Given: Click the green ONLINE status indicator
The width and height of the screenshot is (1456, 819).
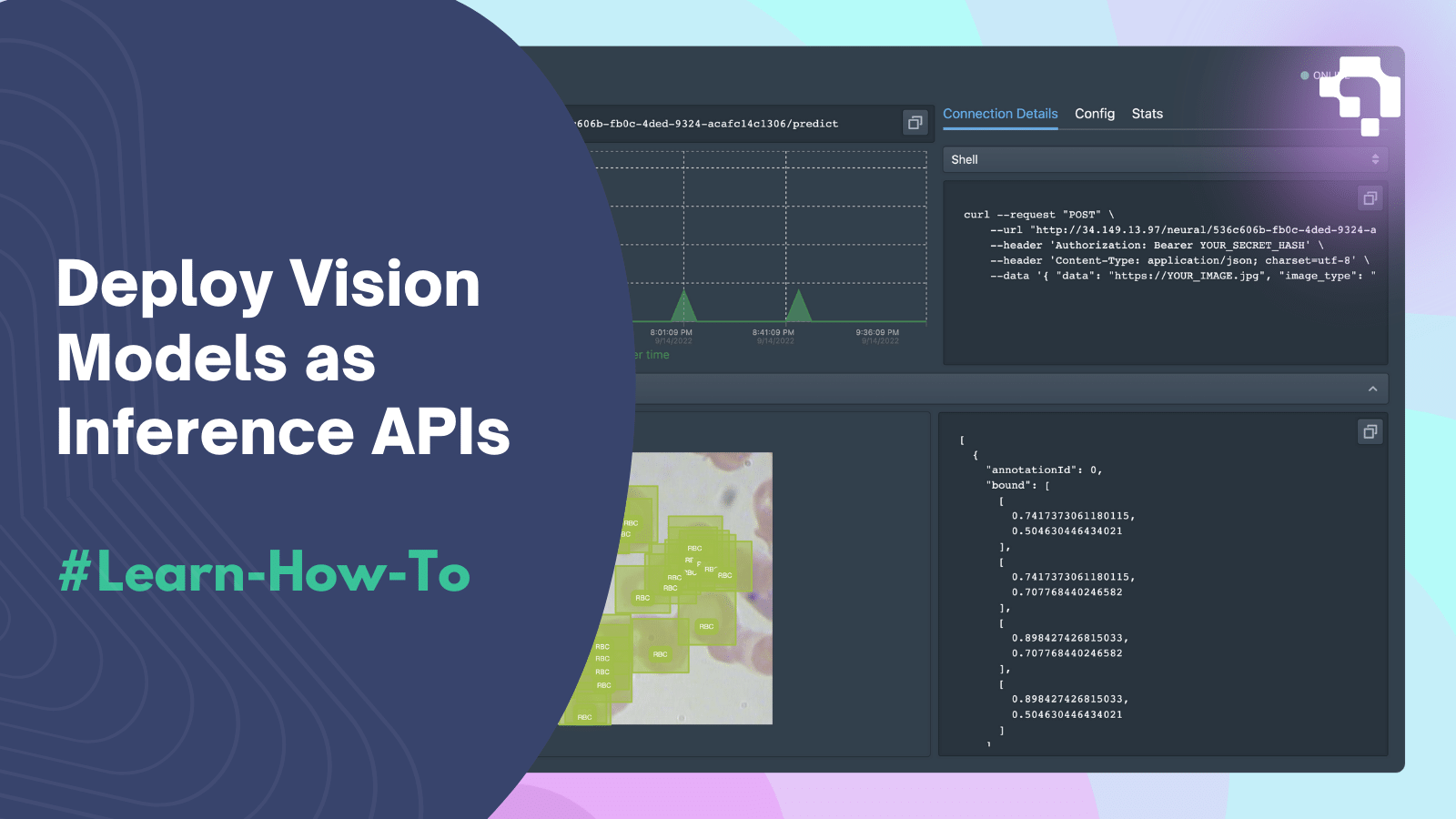Looking at the screenshot, I should pyautogui.click(x=1304, y=76).
